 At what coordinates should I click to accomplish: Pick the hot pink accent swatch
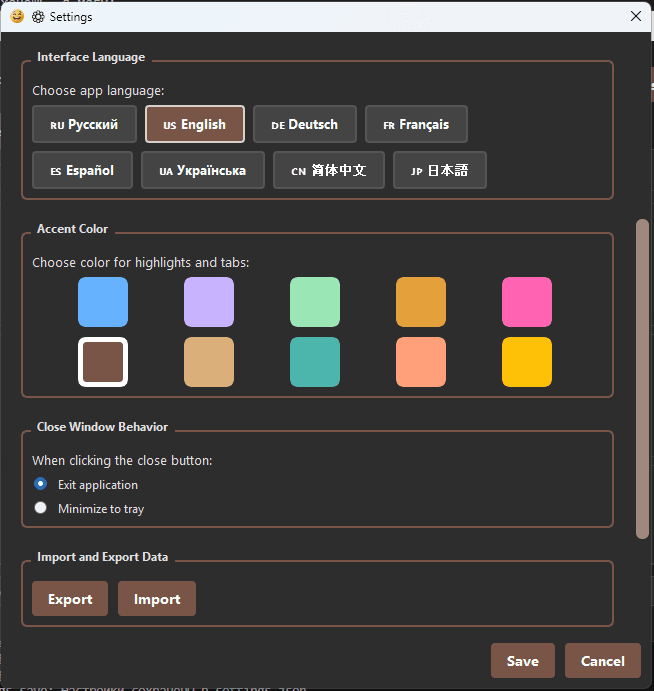tap(527, 302)
